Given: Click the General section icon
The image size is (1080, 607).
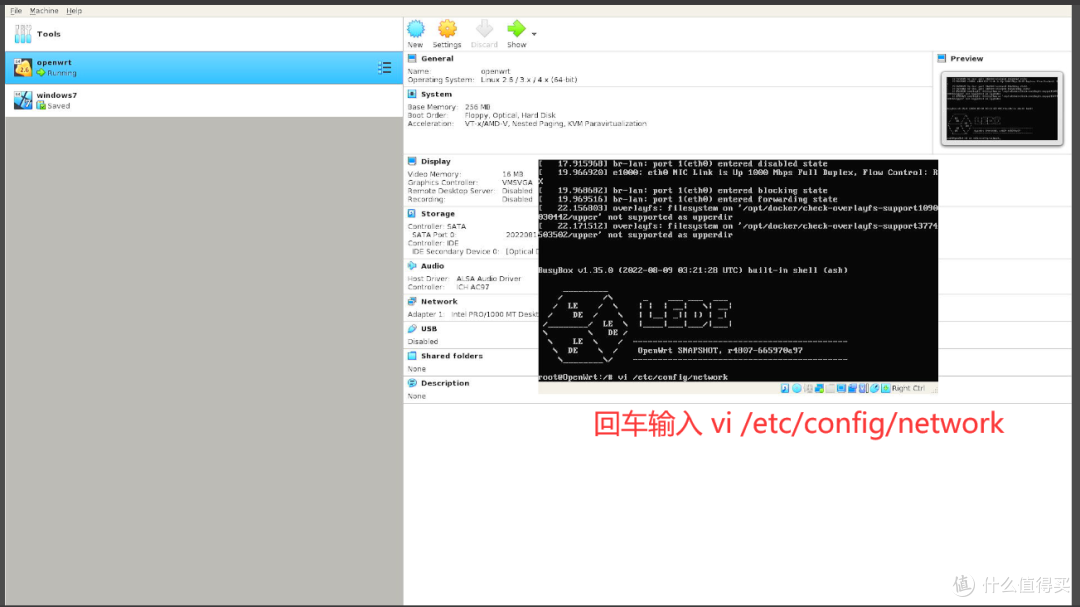Looking at the screenshot, I should [x=412, y=59].
